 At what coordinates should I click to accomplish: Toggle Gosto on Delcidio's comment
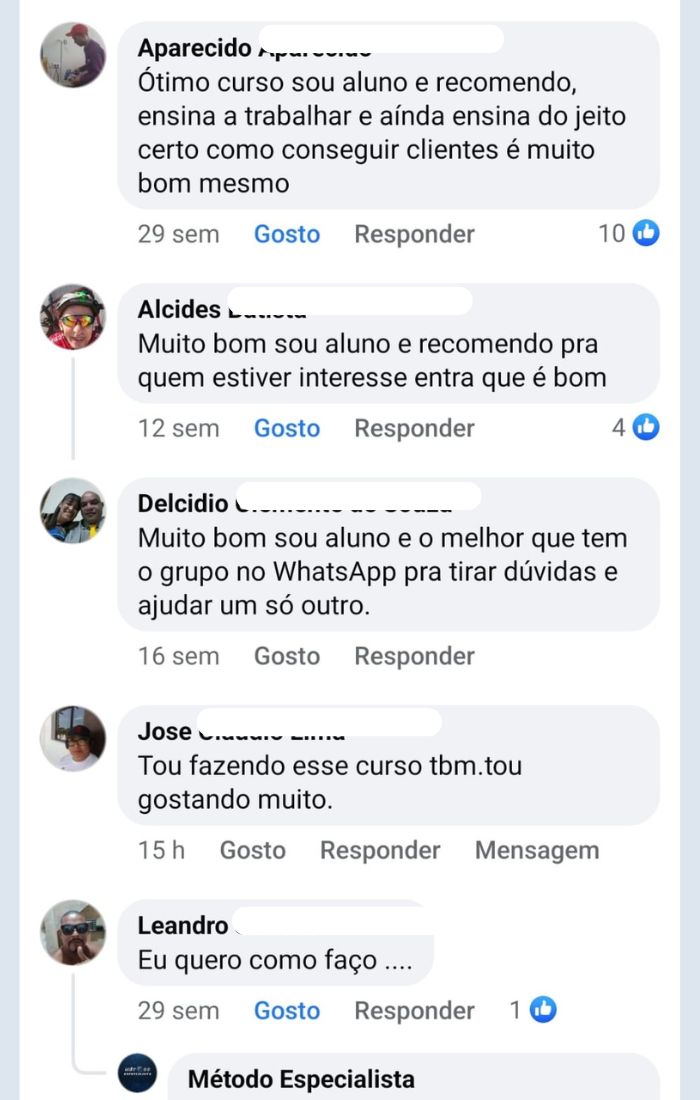287,656
